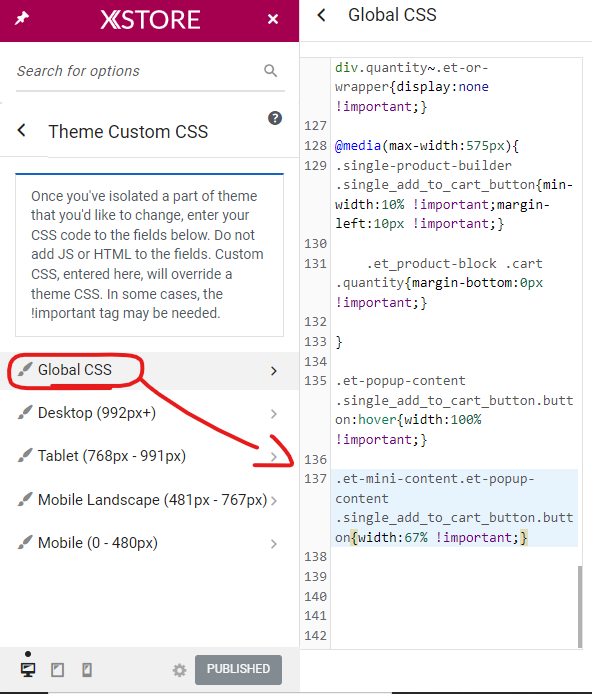Click the closing brace on line 133
The height and width of the screenshot is (694, 592).
point(339,342)
